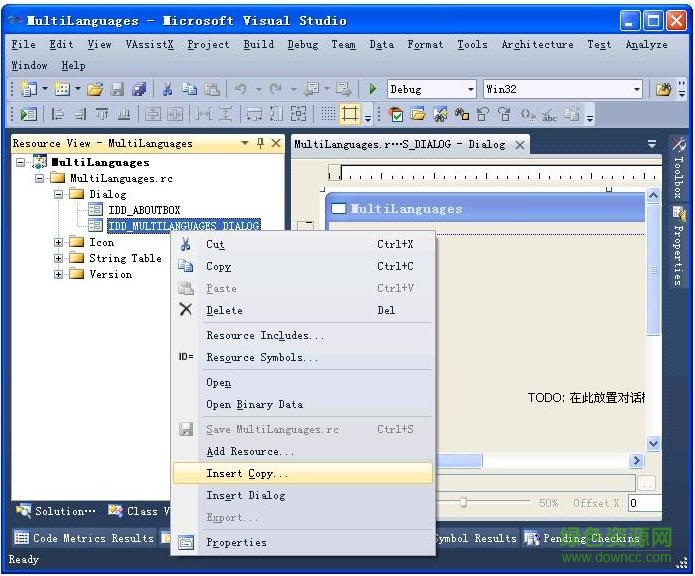Image resolution: width=695 pixels, height=576 pixels.
Task: Open the Win32 platform dropdown
Action: click(x=636, y=89)
